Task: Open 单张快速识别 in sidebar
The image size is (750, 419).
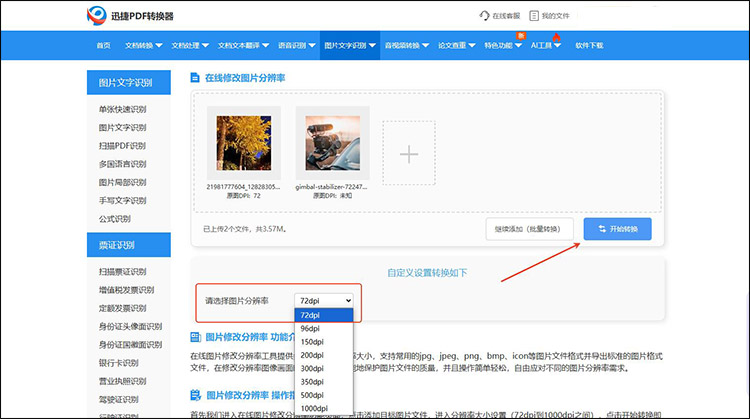Action: click(122, 109)
